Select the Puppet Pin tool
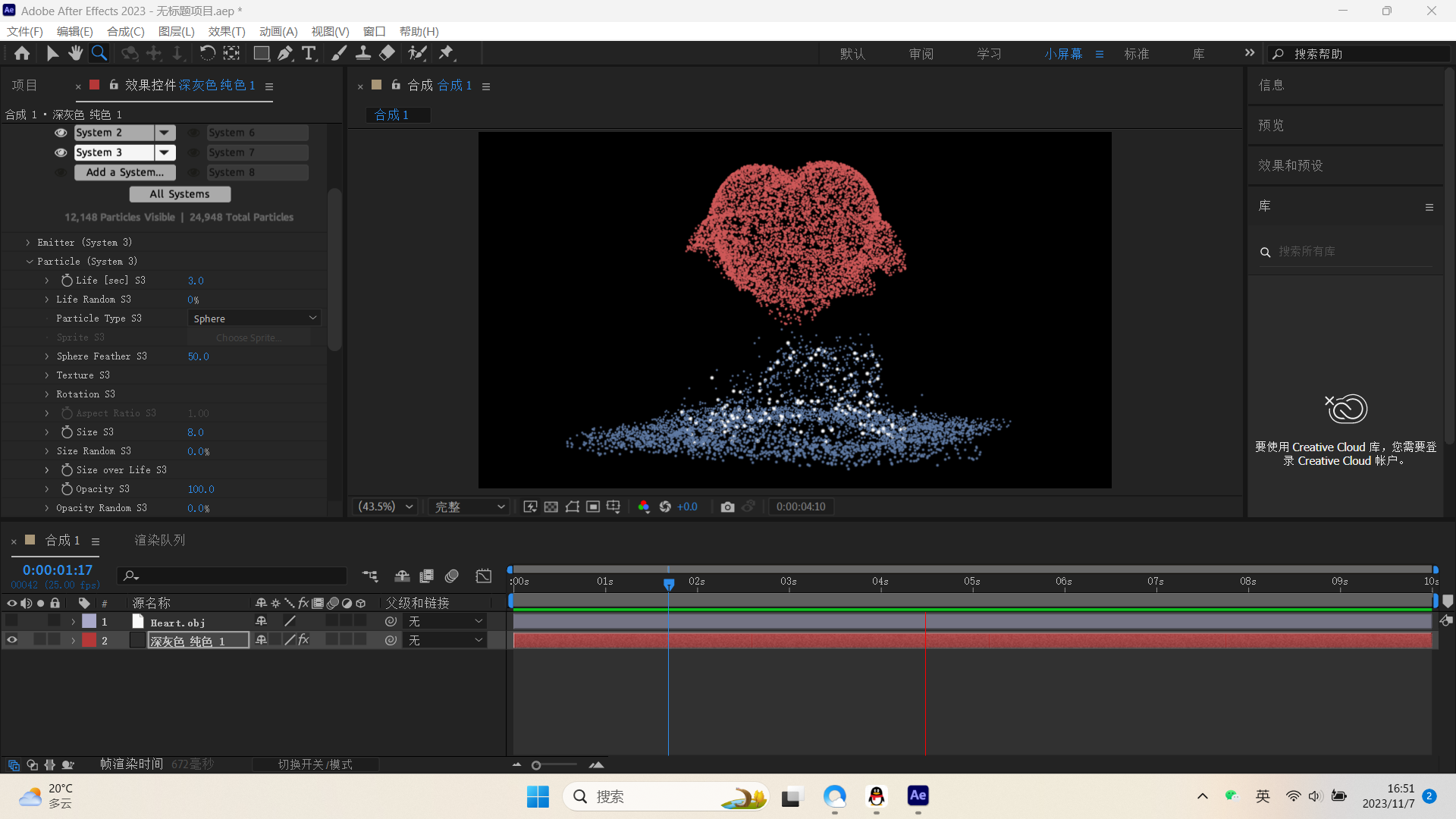This screenshot has width=1456, height=819. (x=447, y=53)
